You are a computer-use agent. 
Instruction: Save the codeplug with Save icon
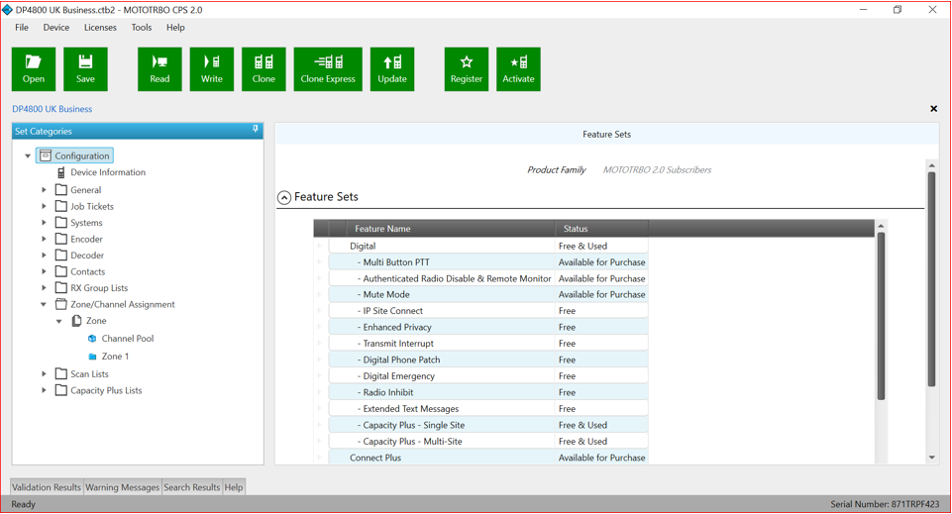[85, 69]
